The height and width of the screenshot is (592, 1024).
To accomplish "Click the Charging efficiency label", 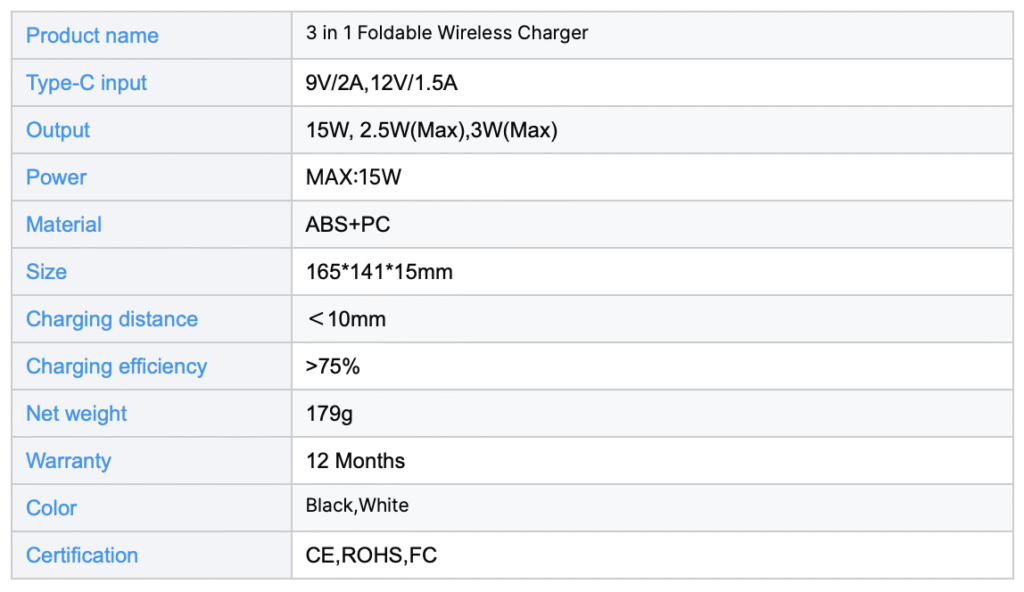I will tap(116, 366).
